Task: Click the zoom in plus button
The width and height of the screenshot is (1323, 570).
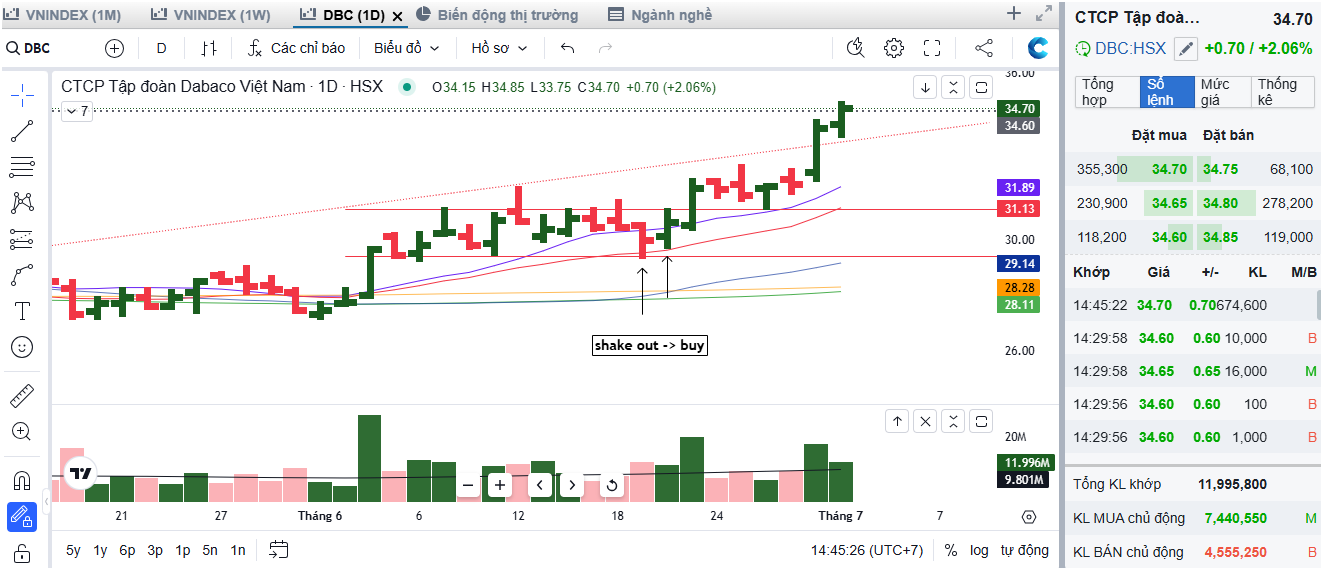Action: [x=499, y=485]
